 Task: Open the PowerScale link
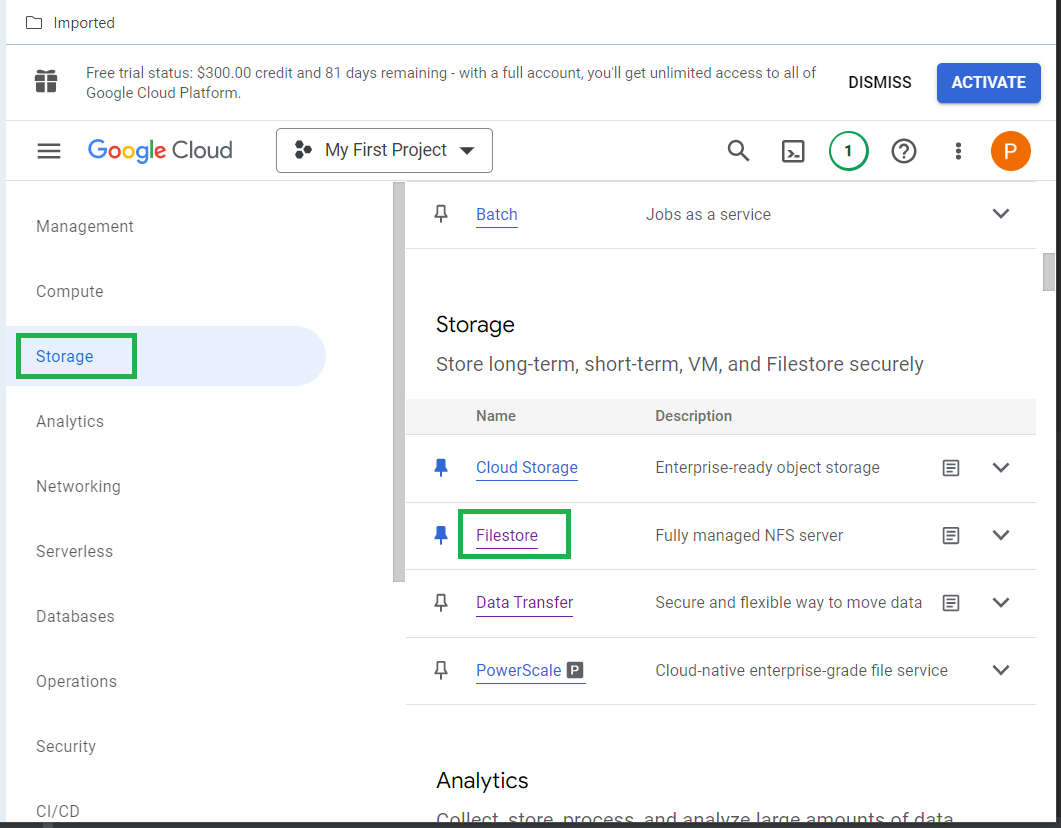(x=518, y=670)
